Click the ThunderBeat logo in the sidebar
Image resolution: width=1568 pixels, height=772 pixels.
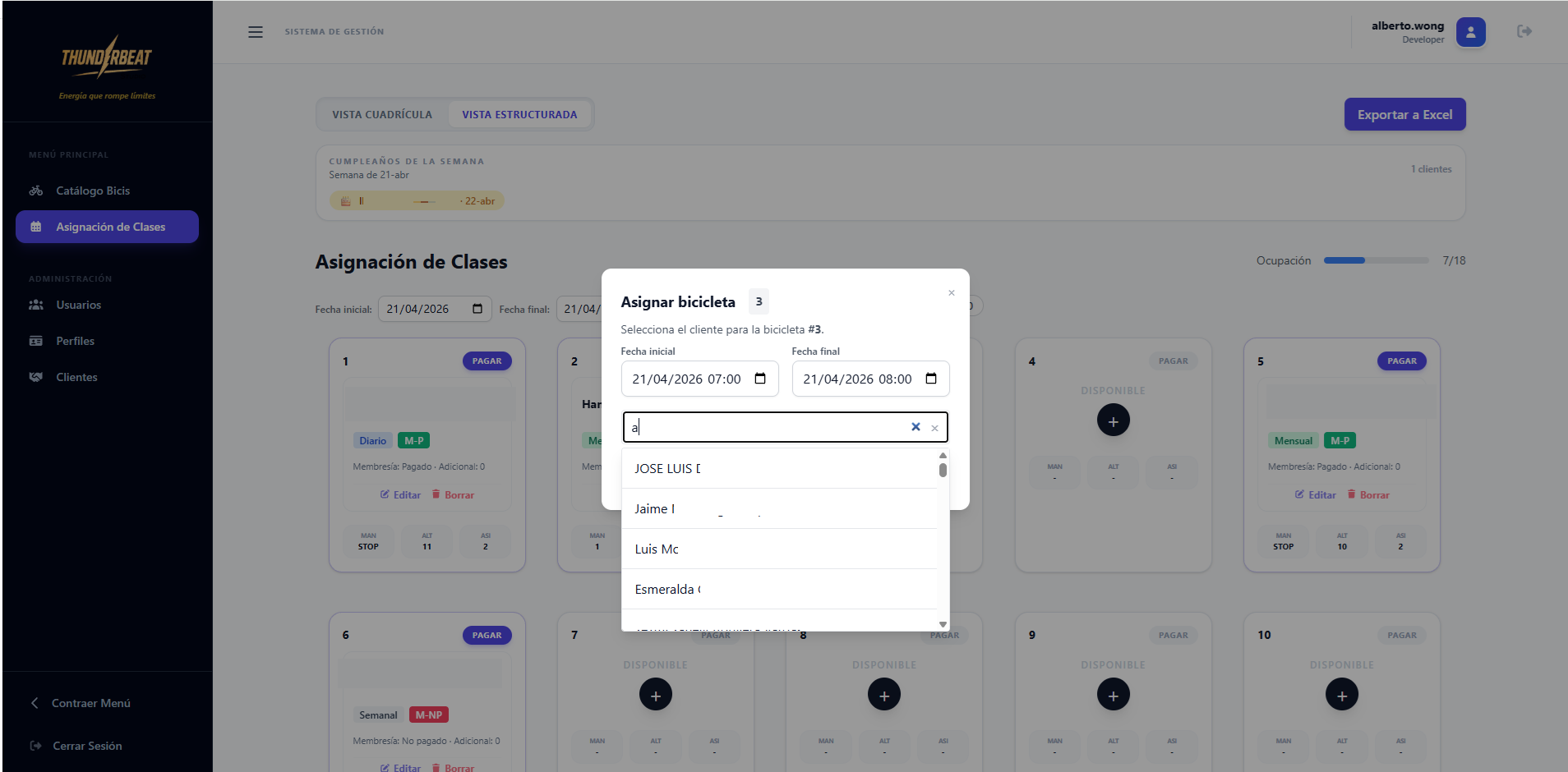[107, 57]
